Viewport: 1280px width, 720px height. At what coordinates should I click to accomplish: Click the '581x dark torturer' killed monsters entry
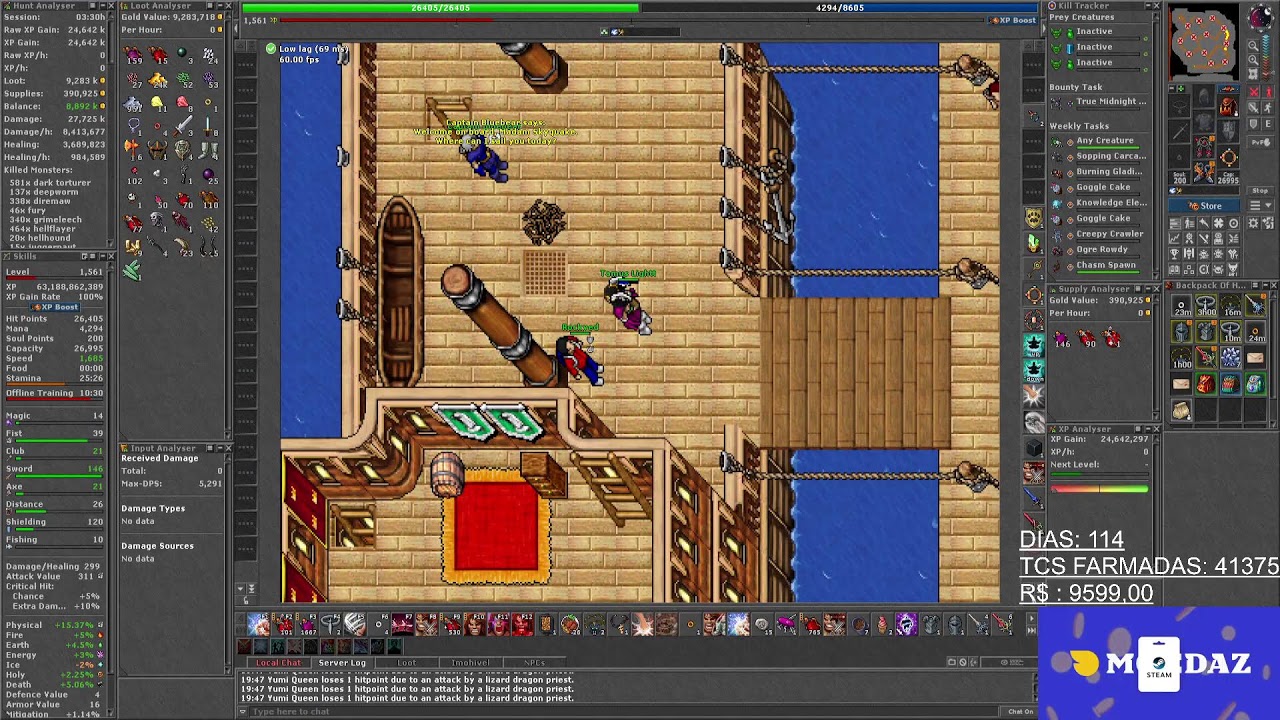point(51,182)
